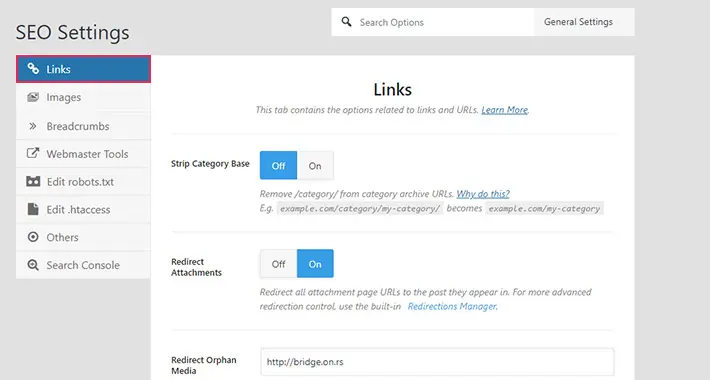Screen dimensions: 710x380
Task: Open the Search Console tab
Action: point(83,265)
